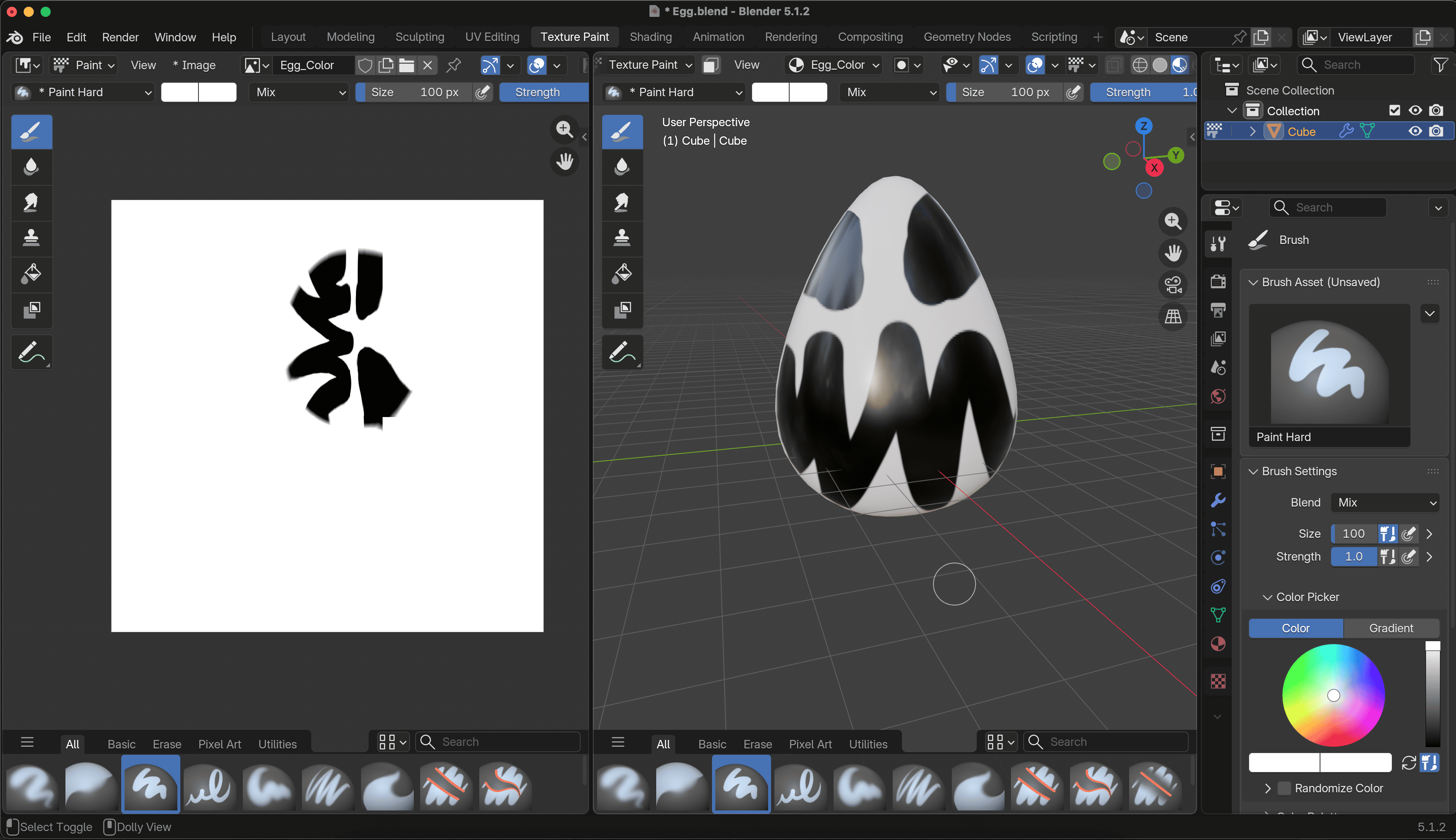Click zoom icon in 3D viewport

(x=1173, y=221)
